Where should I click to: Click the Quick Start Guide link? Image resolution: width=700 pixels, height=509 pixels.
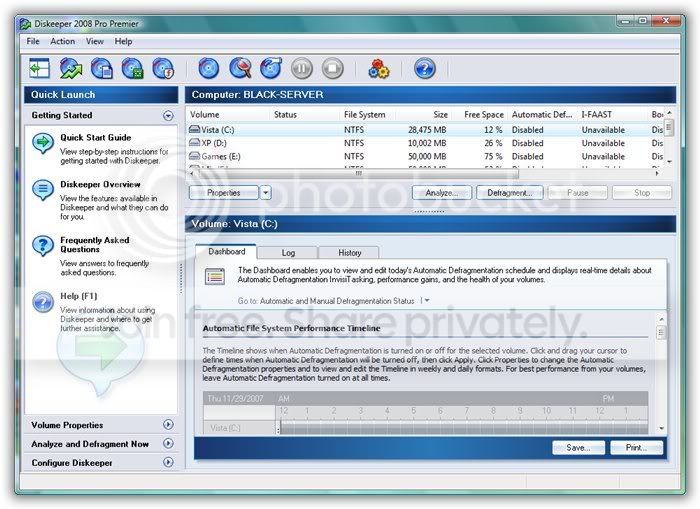(96, 138)
